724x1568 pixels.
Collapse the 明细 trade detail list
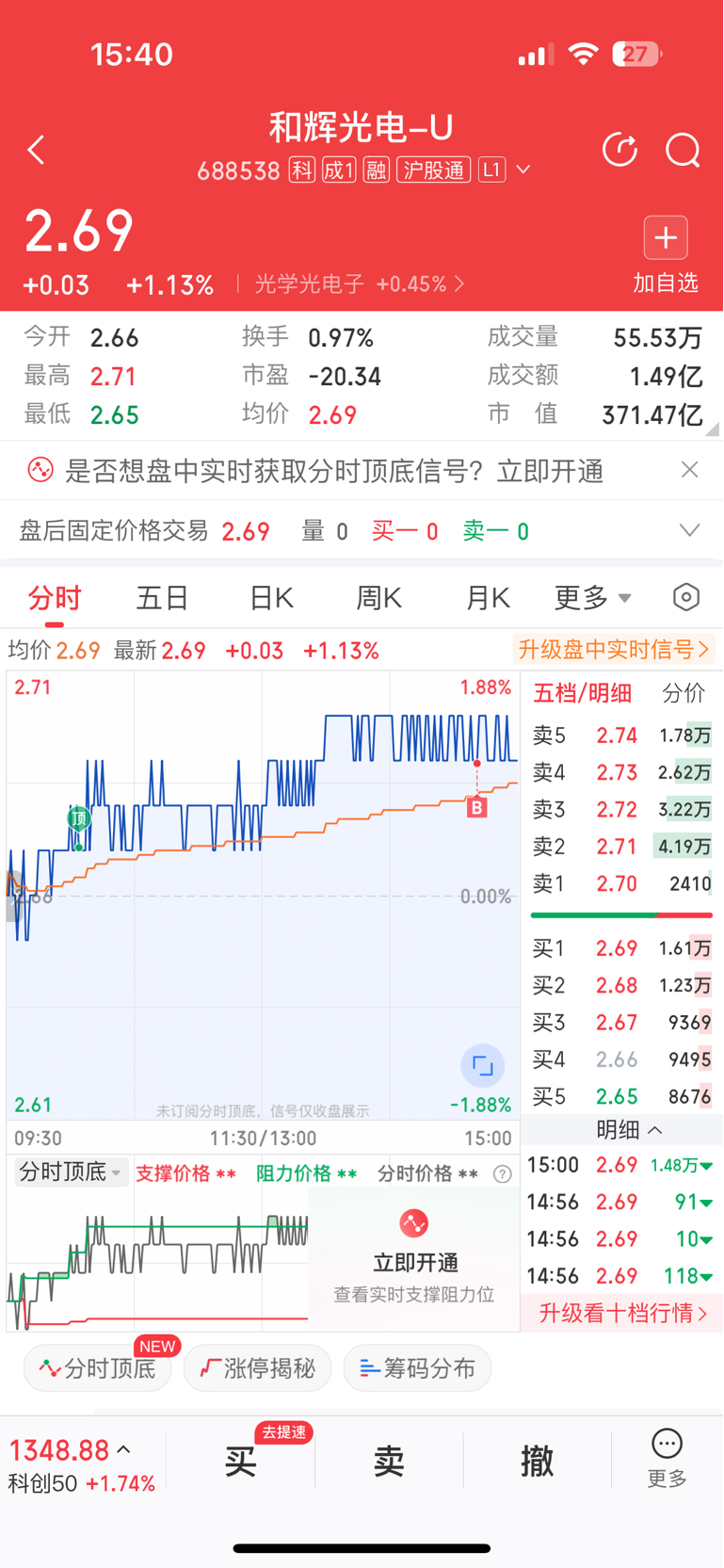629,1129
